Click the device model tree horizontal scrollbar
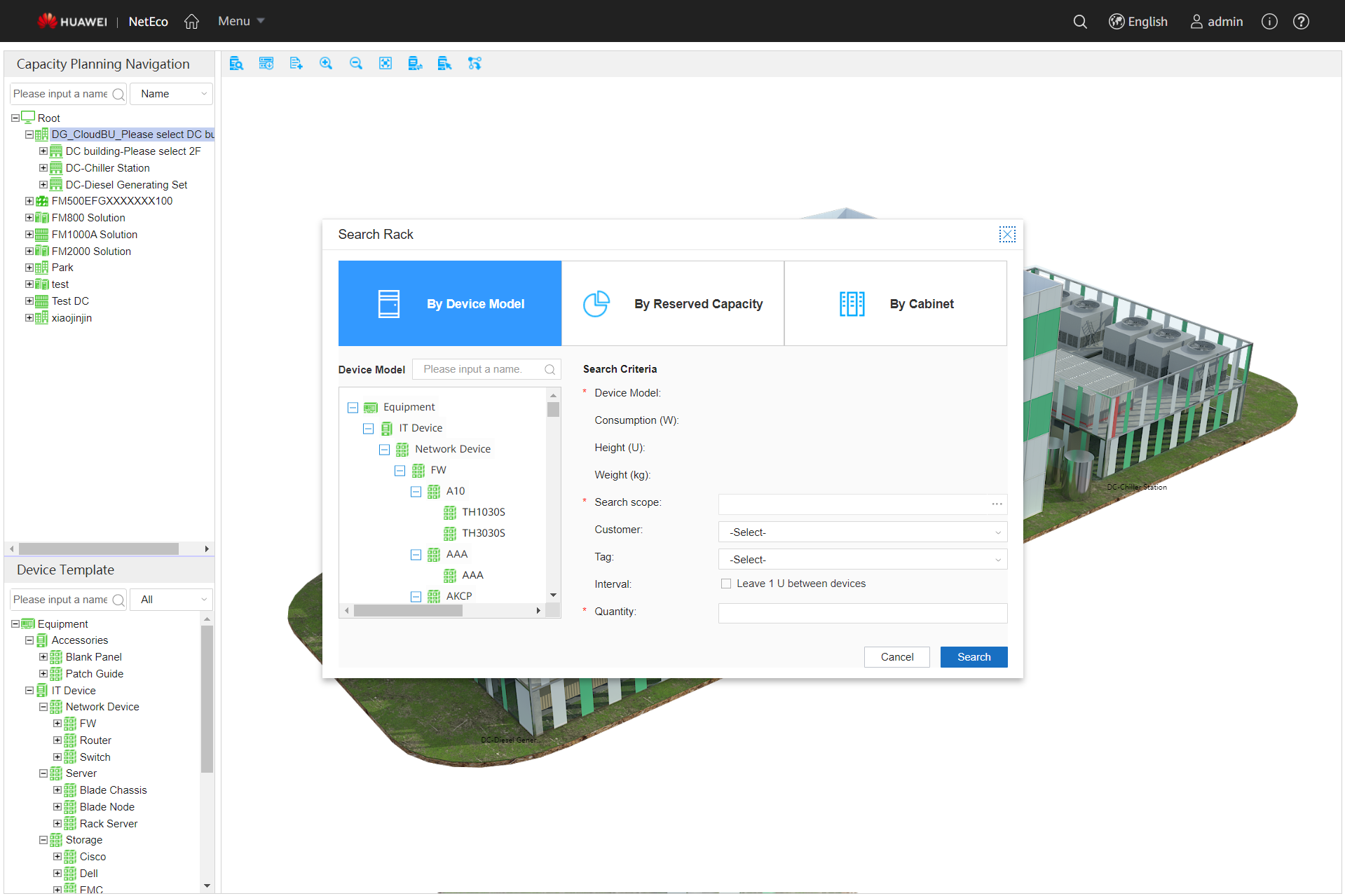The width and height of the screenshot is (1345, 896). tap(408, 611)
